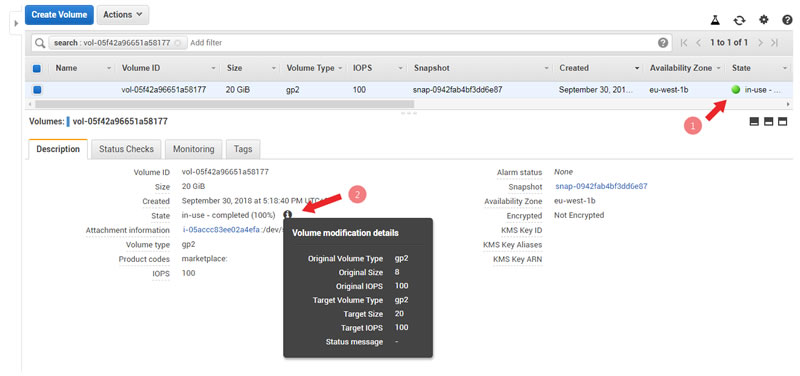Open the settings gear icon
Viewport: 800px width, 376px height.
click(x=763, y=20)
